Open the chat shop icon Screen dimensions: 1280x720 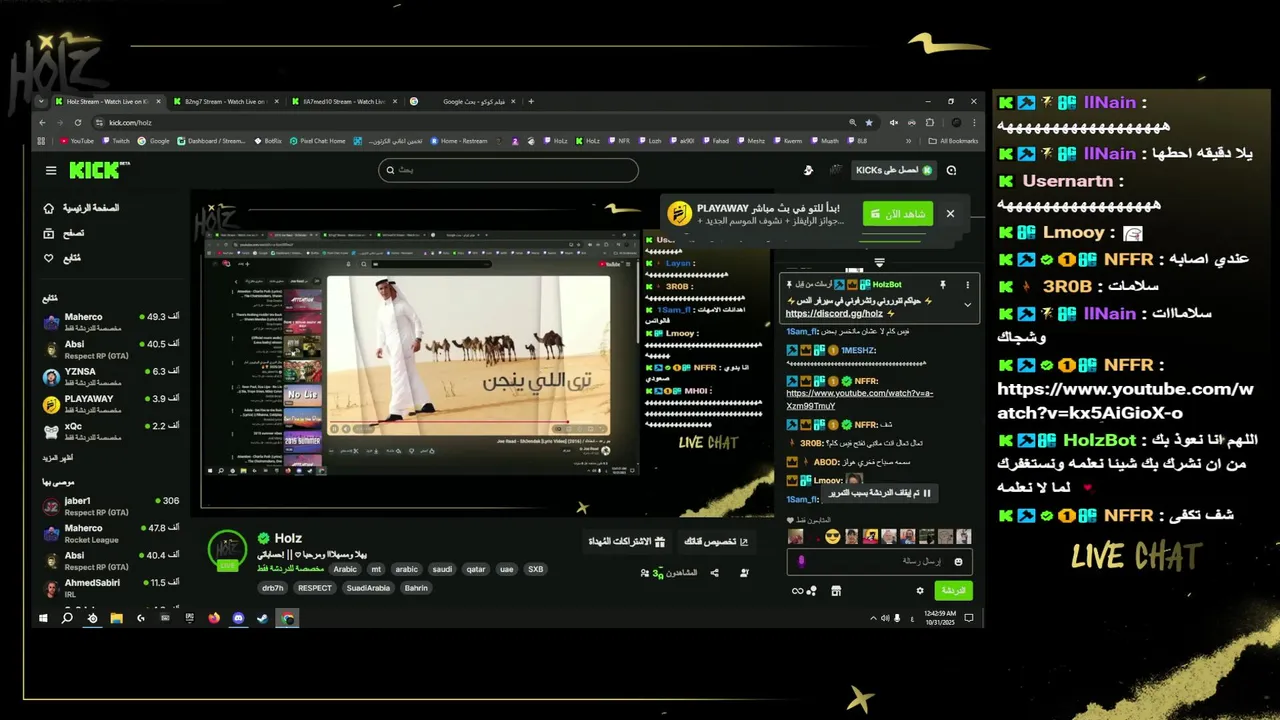pyautogui.click(x=836, y=591)
